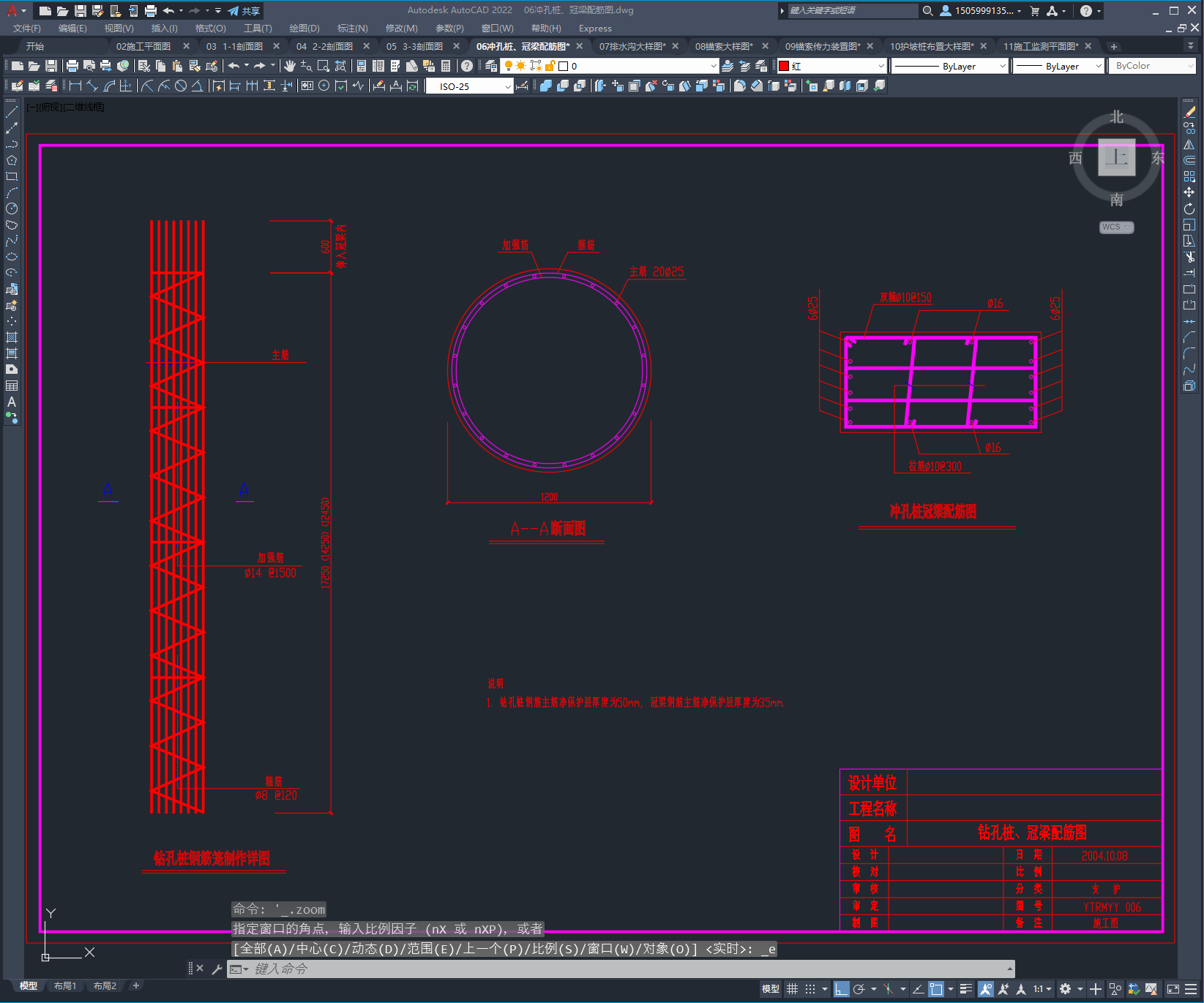Select the Circle tool in the draw toolbar
Image resolution: width=1204 pixels, height=1003 pixels.
(12, 209)
